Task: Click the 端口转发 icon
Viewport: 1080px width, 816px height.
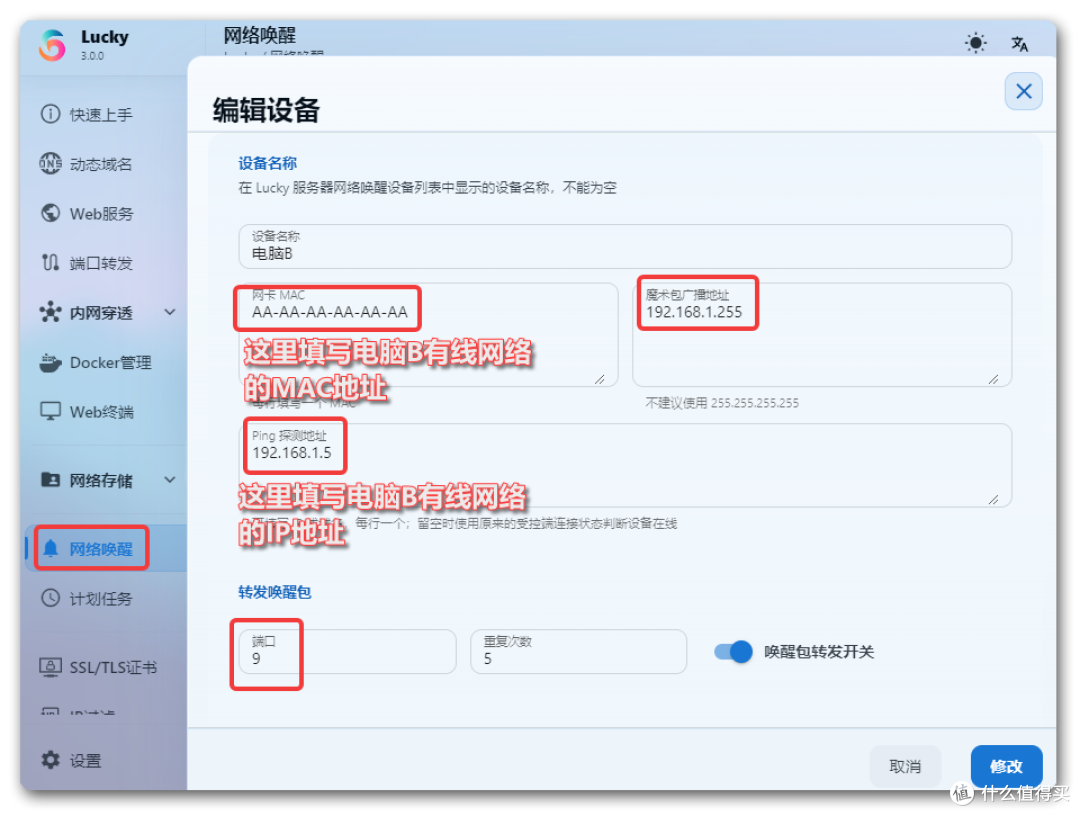Action: 50,262
